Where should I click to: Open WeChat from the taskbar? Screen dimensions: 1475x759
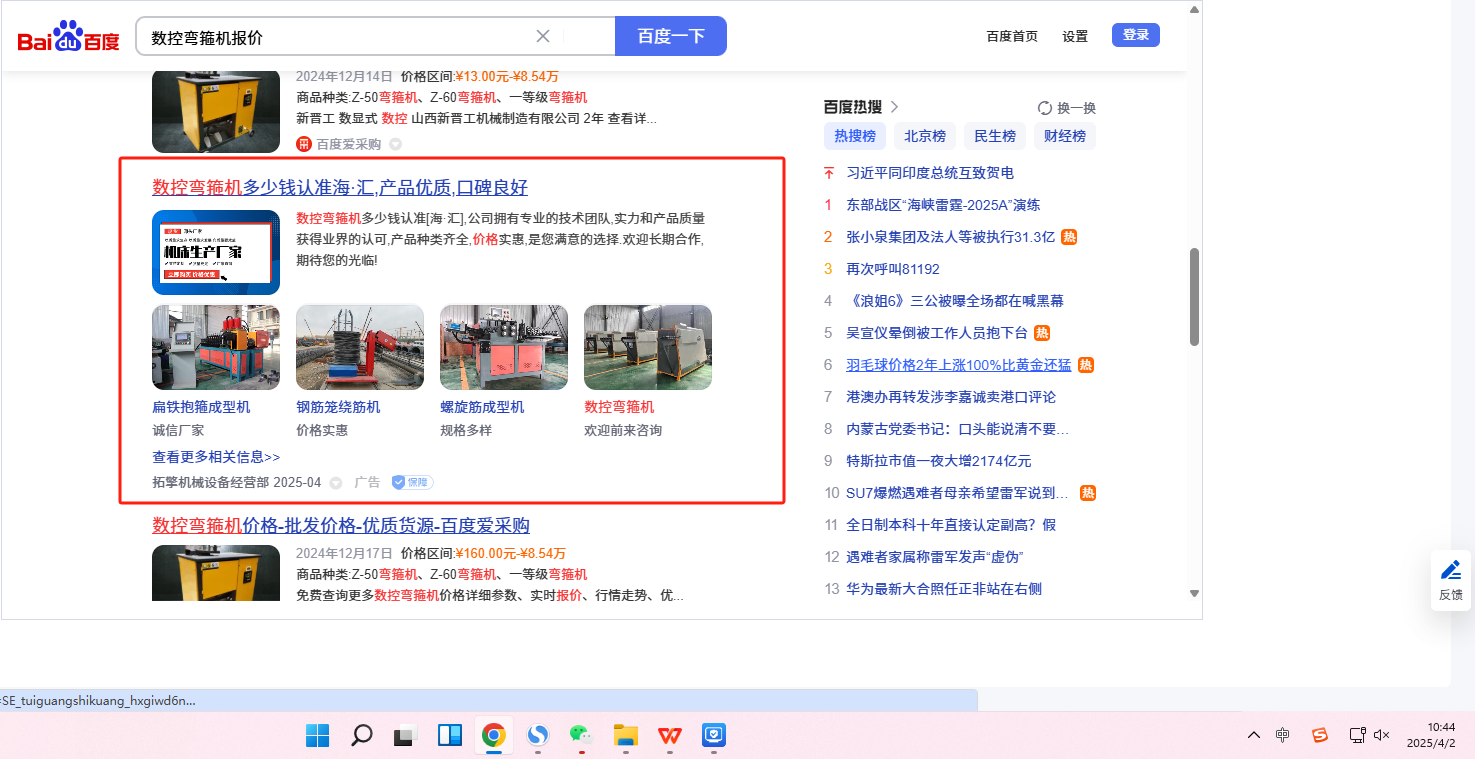pos(581,735)
